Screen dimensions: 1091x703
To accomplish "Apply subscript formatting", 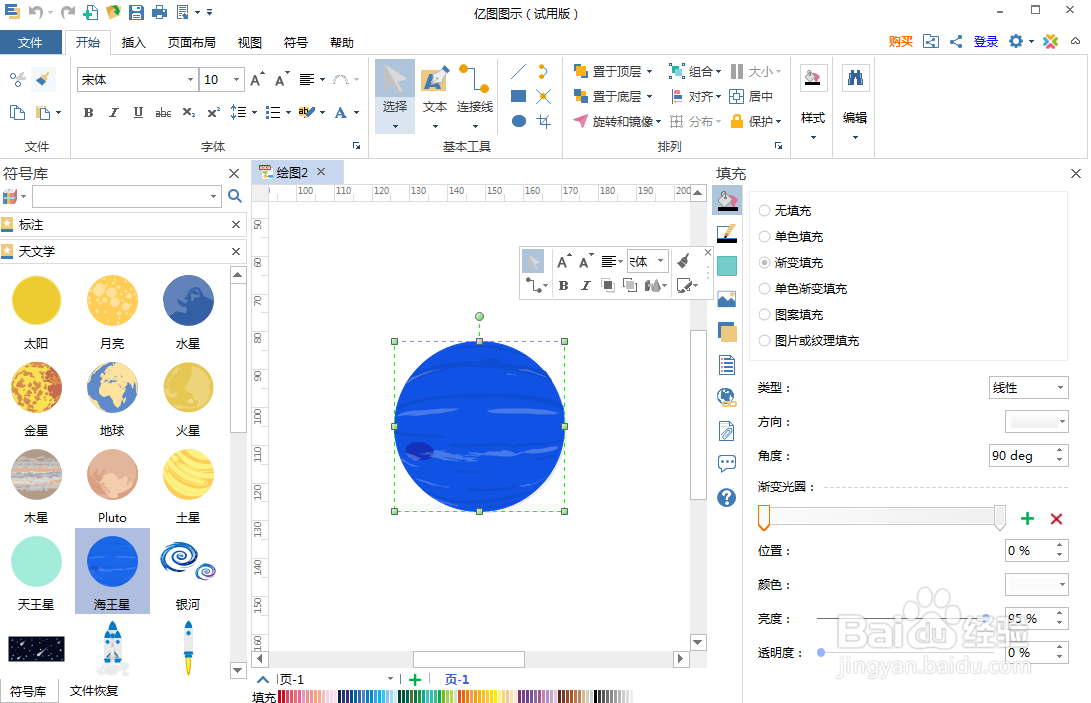I will [189, 112].
